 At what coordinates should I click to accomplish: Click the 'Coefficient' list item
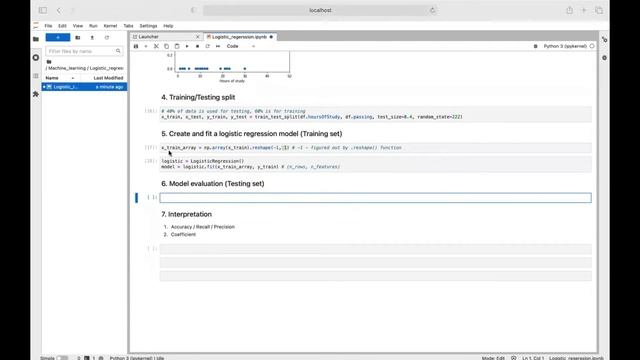[x=183, y=234]
